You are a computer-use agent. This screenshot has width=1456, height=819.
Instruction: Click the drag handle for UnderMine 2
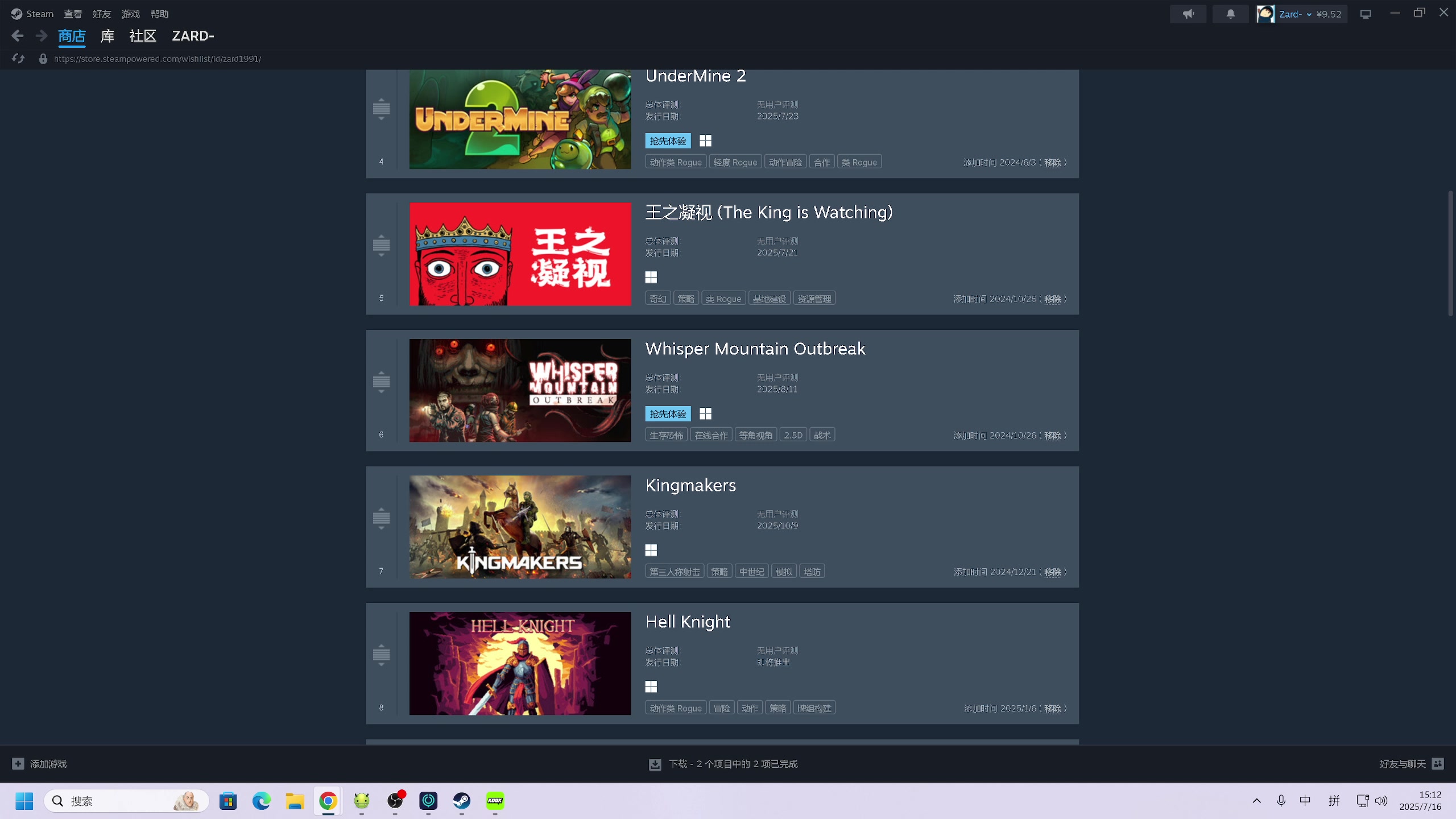click(381, 109)
